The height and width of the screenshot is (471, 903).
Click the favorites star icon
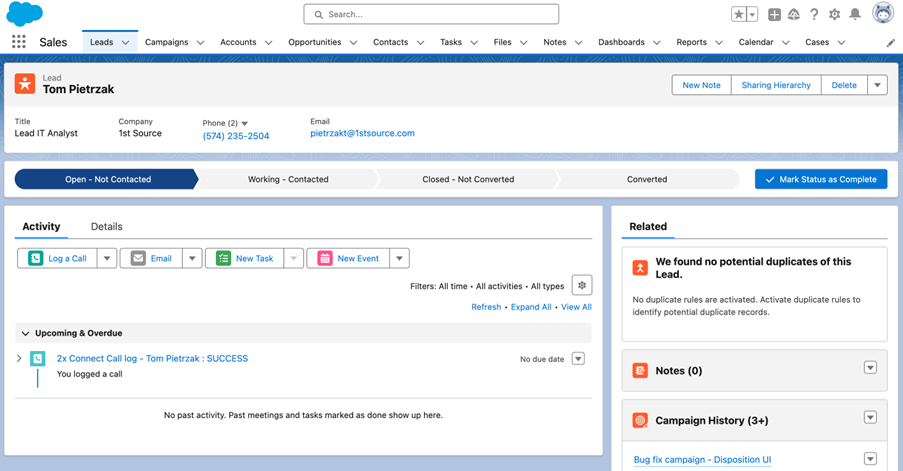(x=738, y=14)
